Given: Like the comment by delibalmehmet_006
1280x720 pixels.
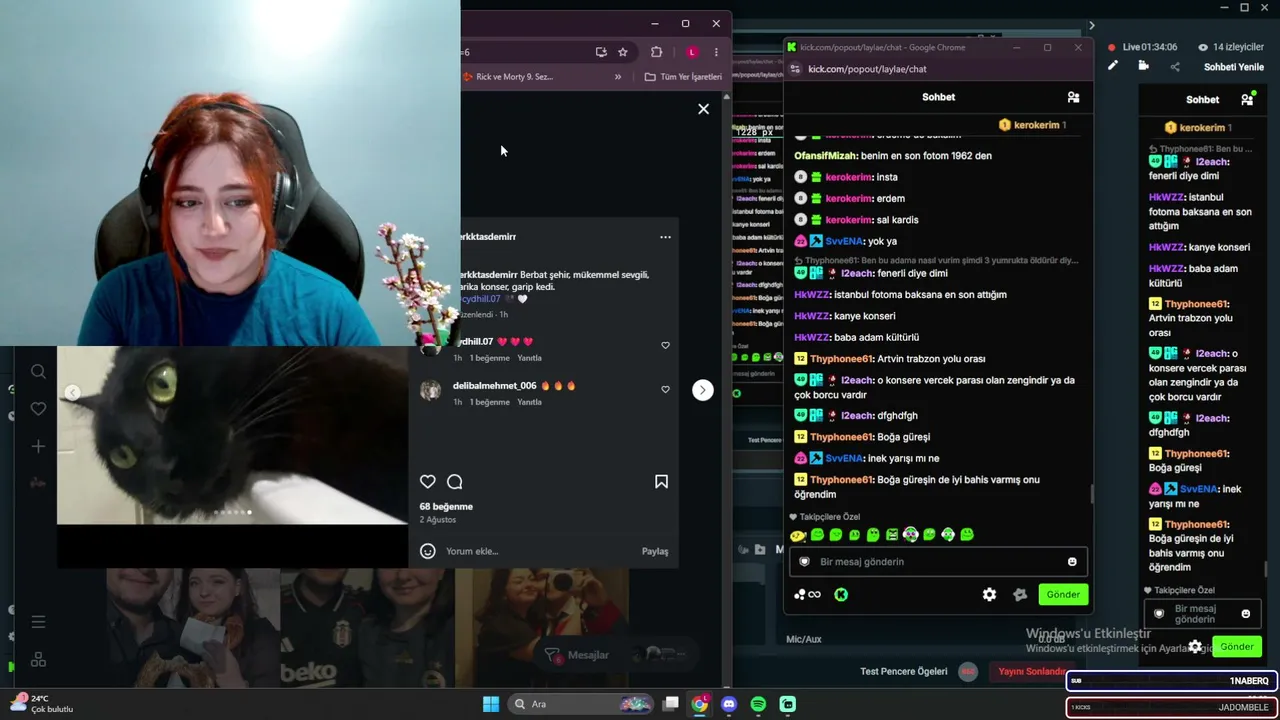Looking at the screenshot, I should click(665, 389).
